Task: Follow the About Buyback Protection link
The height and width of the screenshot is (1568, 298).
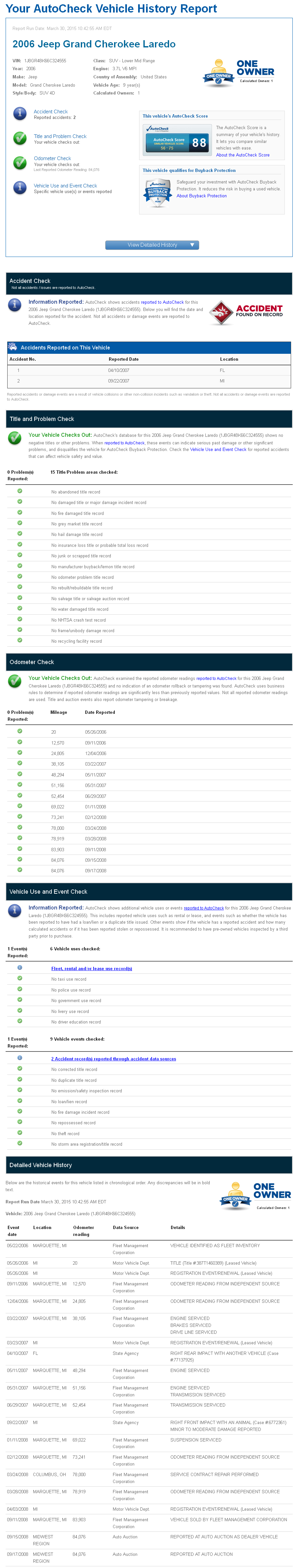Action: click(201, 196)
